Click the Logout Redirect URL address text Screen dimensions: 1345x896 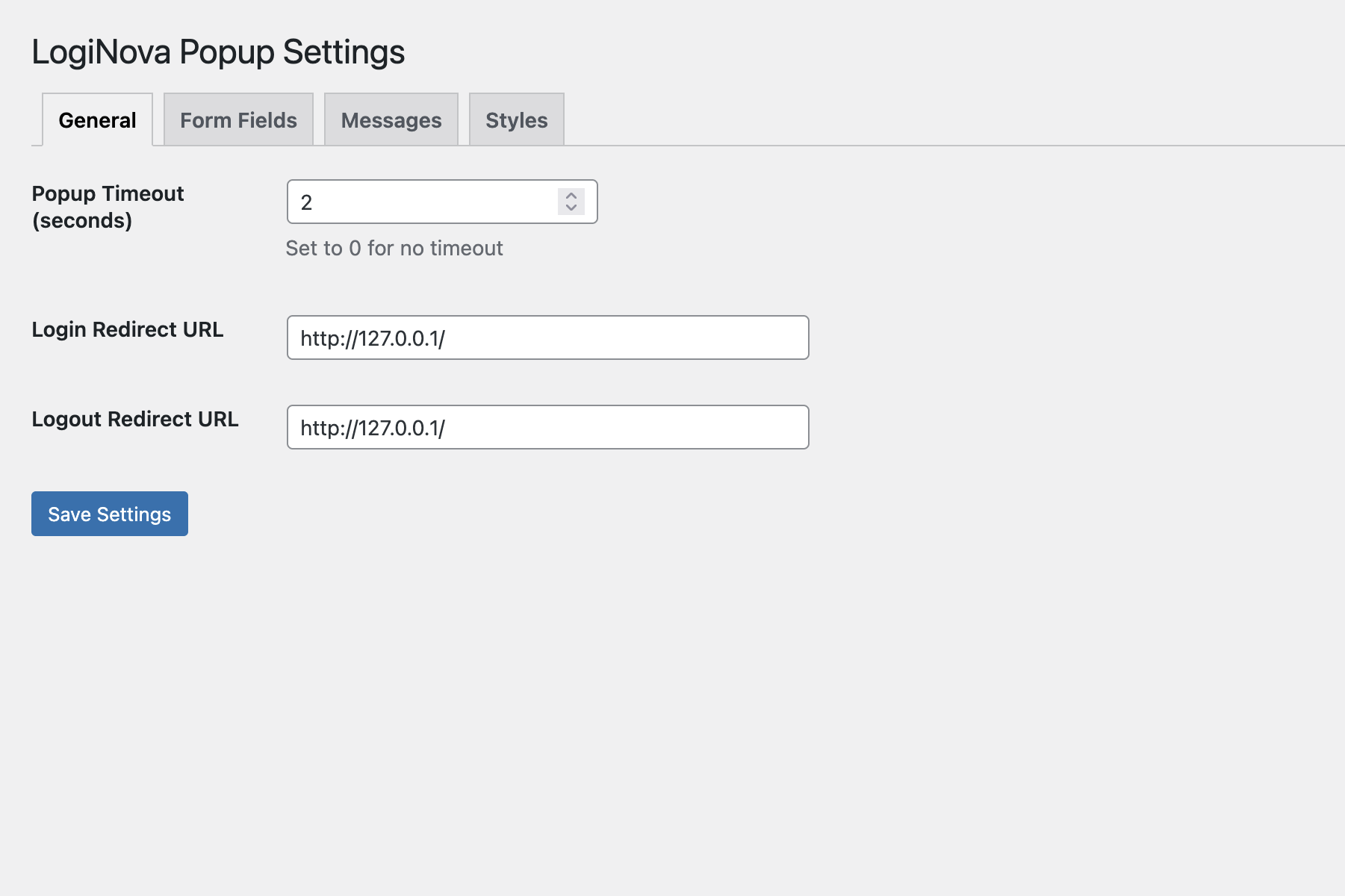tap(373, 428)
